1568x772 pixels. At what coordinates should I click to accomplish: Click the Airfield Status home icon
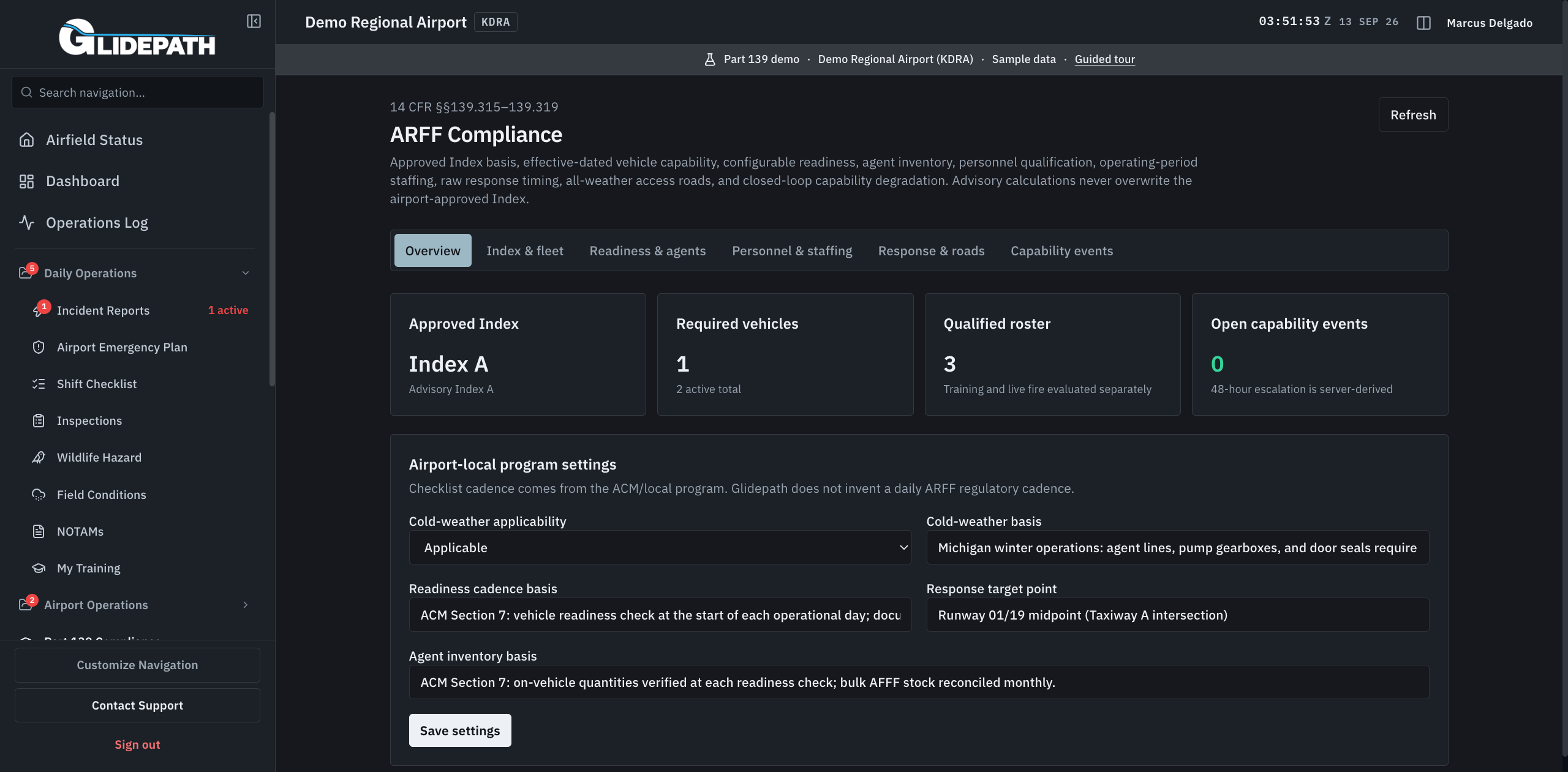(26, 140)
